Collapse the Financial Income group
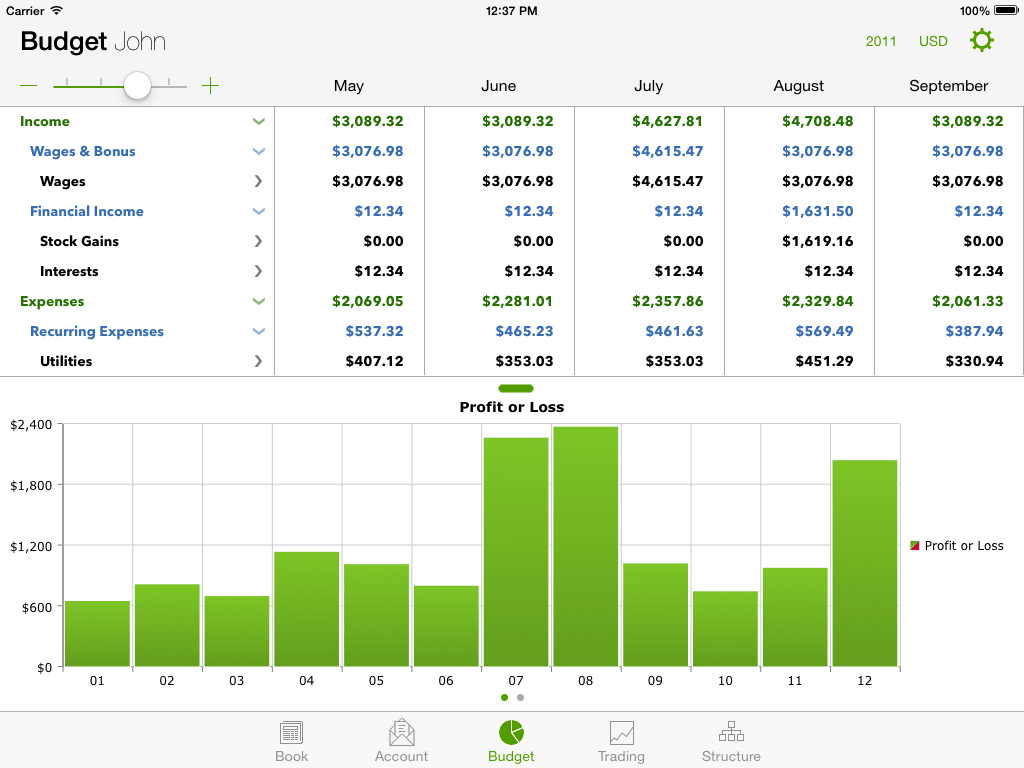 [259, 212]
